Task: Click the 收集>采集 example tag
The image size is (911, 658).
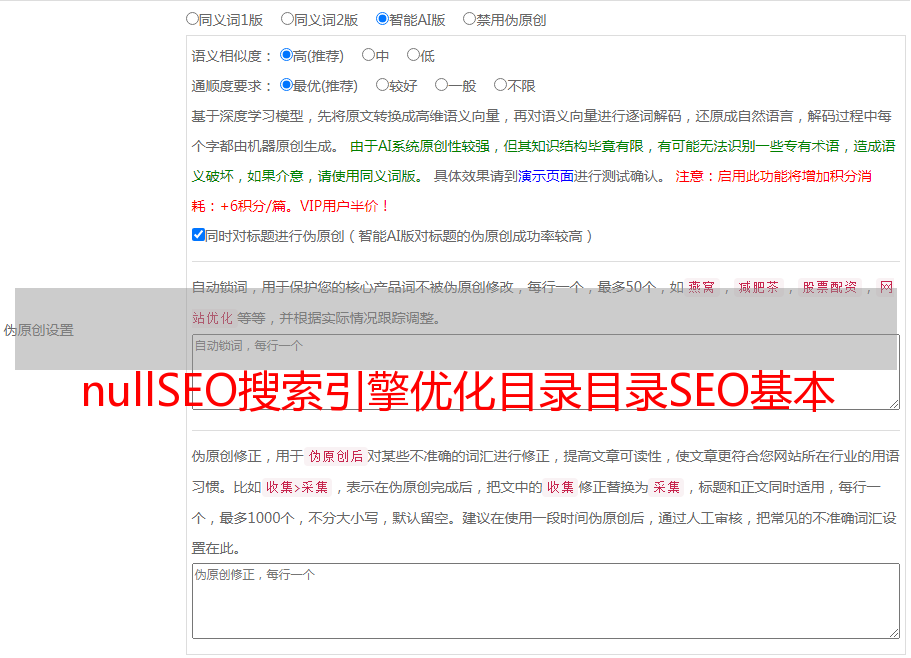Action: coord(297,487)
